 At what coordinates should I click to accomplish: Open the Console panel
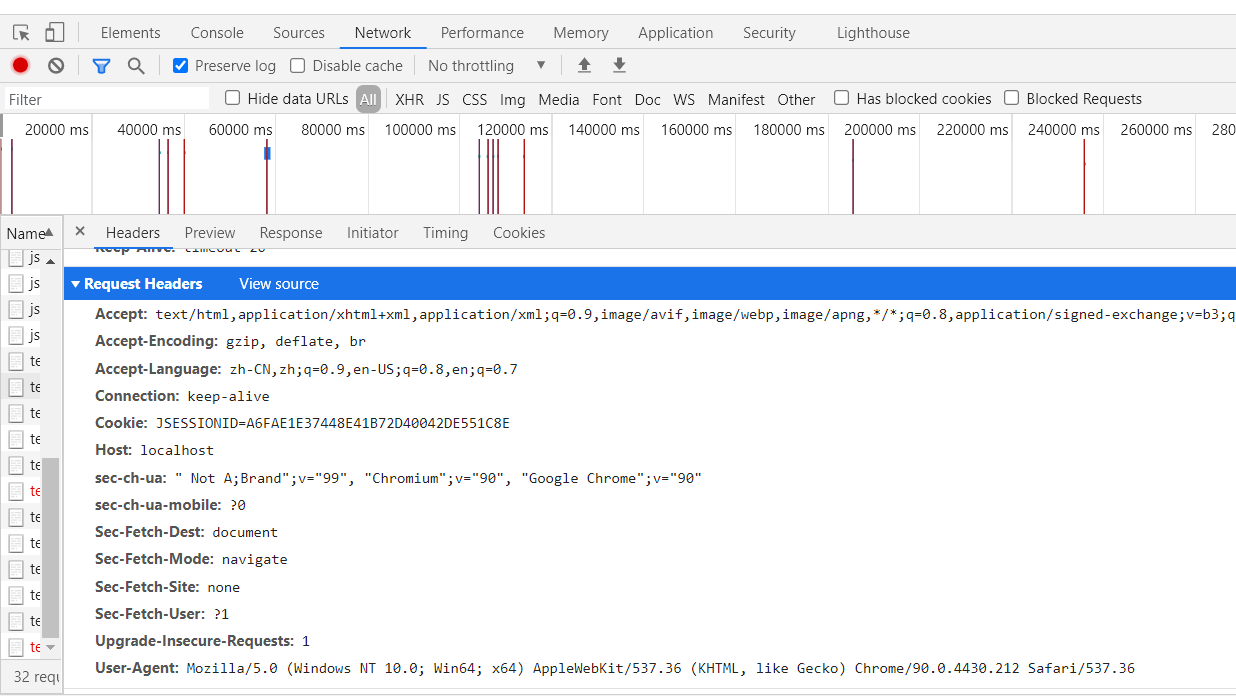pyautogui.click(x=217, y=33)
